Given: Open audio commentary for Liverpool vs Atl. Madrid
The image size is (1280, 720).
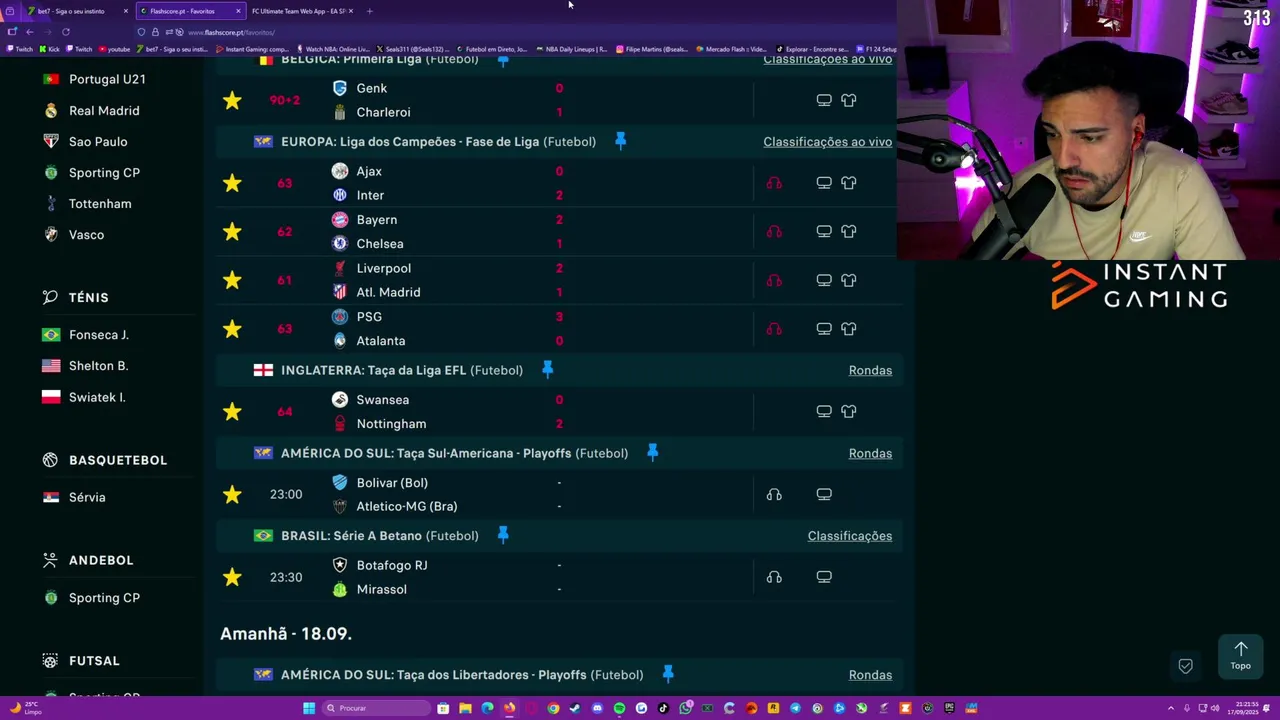Looking at the screenshot, I should click(774, 280).
